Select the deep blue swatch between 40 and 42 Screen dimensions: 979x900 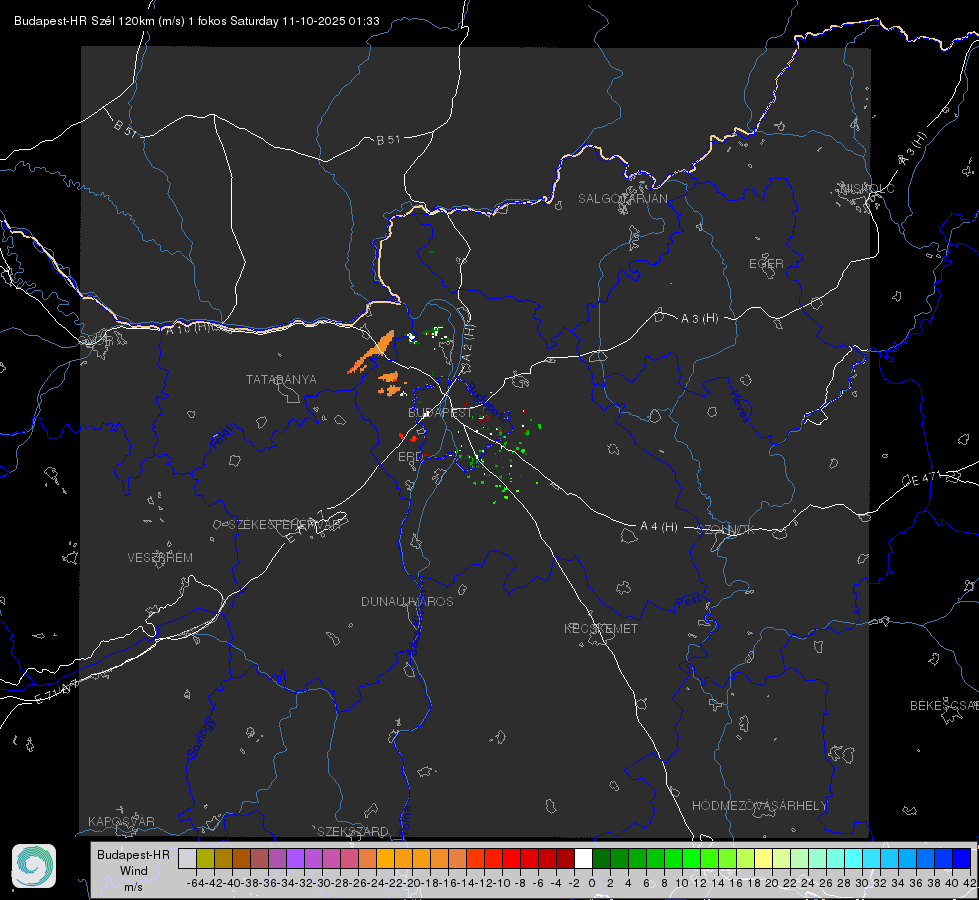pos(962,858)
